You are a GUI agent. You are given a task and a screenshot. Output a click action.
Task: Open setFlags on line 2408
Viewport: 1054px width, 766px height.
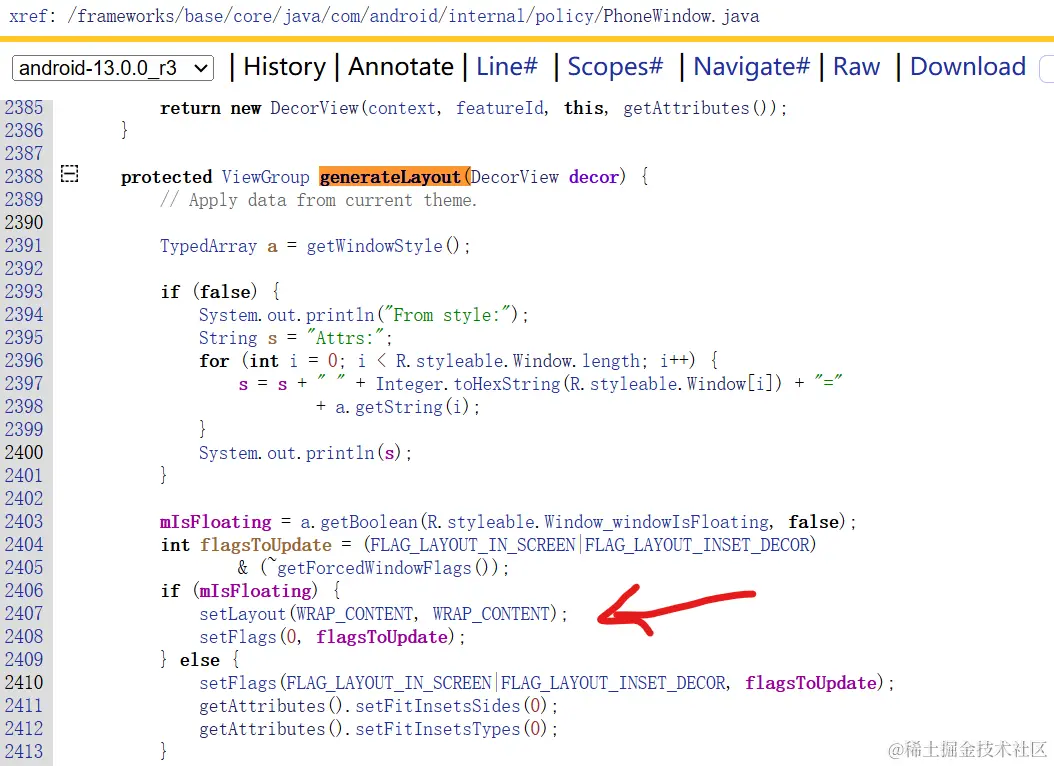click(238, 636)
